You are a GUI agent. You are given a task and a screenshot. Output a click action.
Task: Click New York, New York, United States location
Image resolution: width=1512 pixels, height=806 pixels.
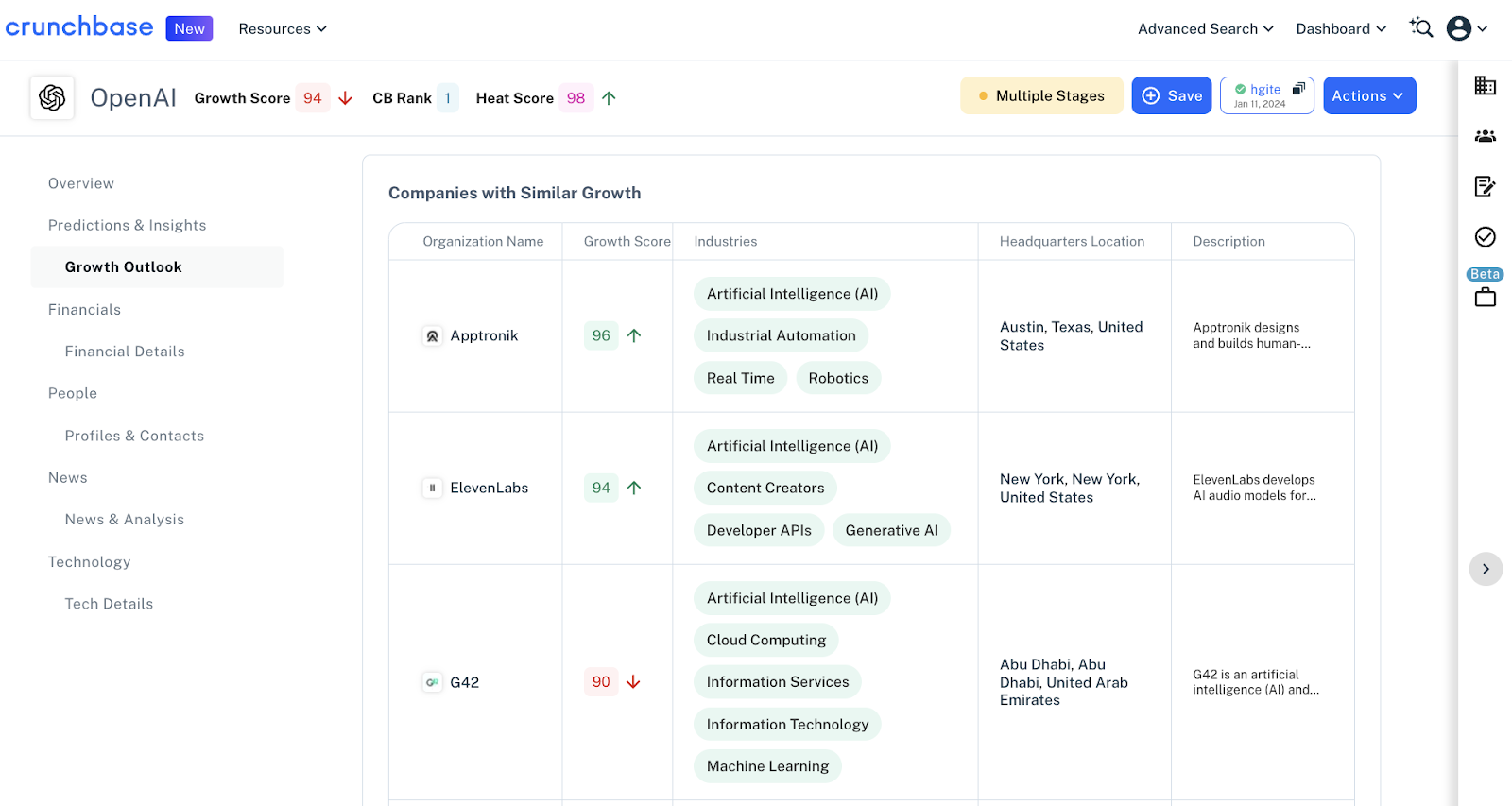click(1070, 488)
